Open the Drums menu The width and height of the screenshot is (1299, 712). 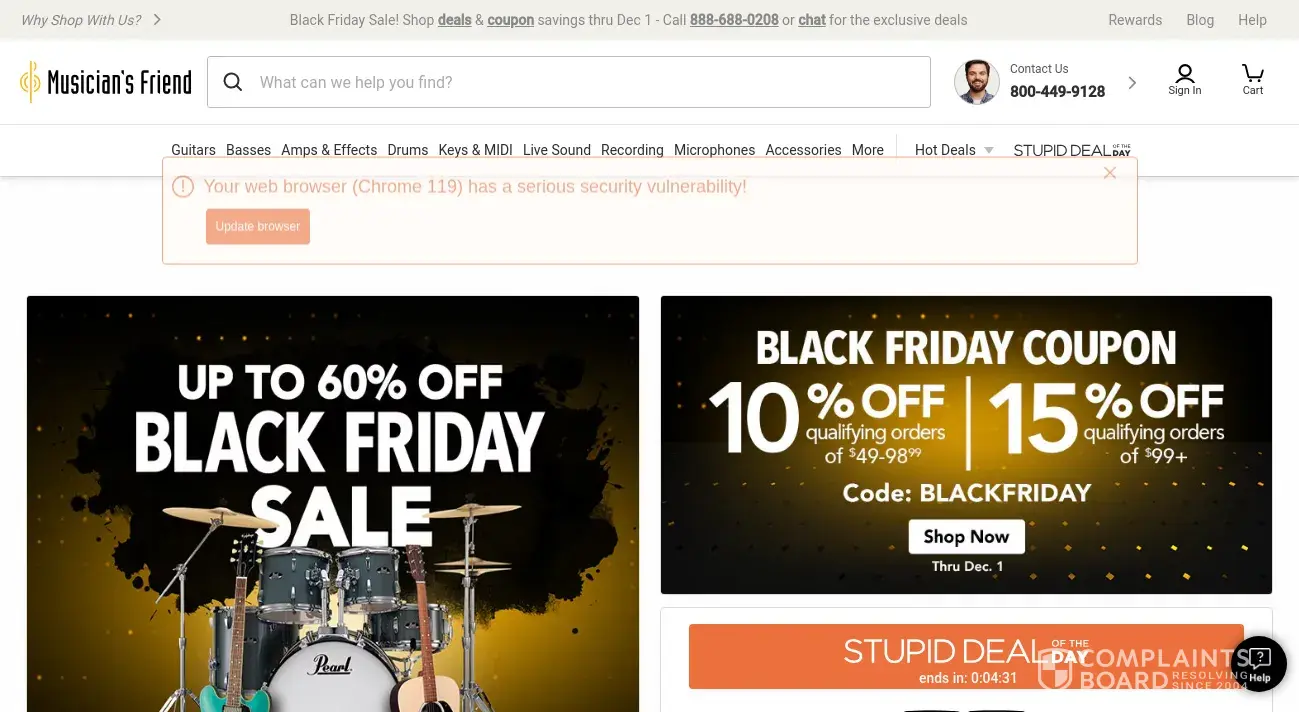(408, 150)
